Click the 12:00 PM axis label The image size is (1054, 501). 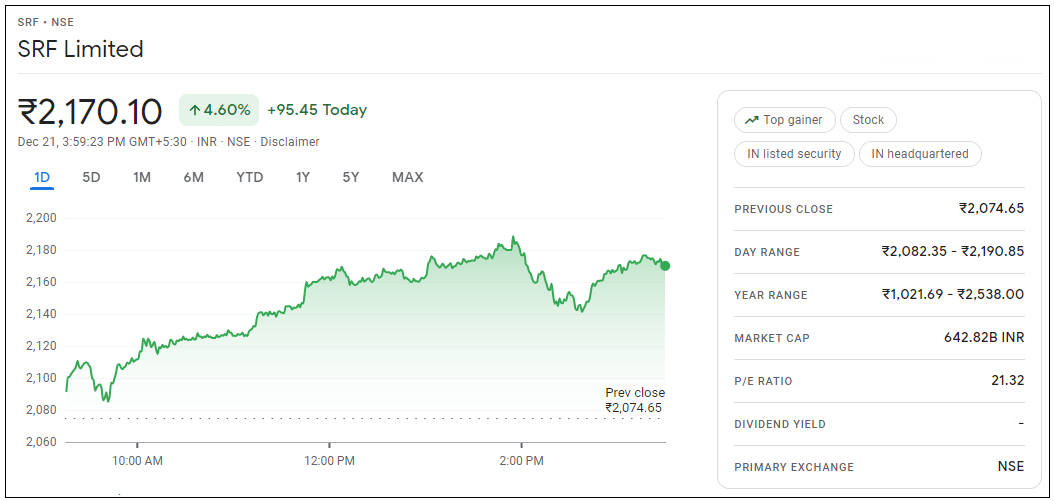click(329, 462)
